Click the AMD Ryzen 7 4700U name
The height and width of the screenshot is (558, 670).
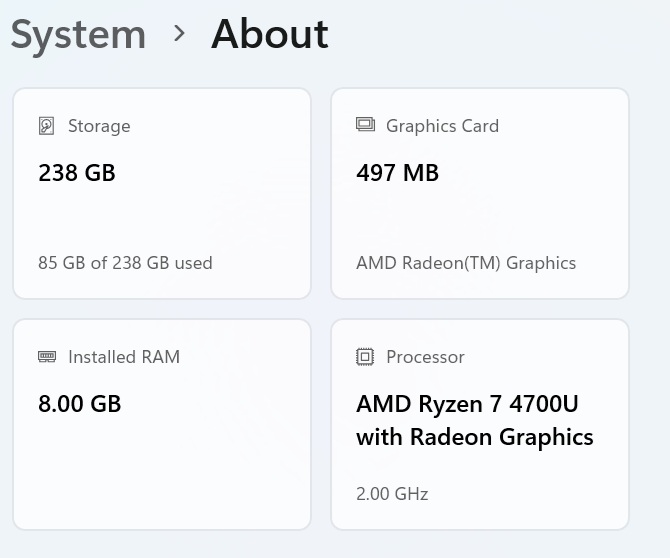(467, 404)
